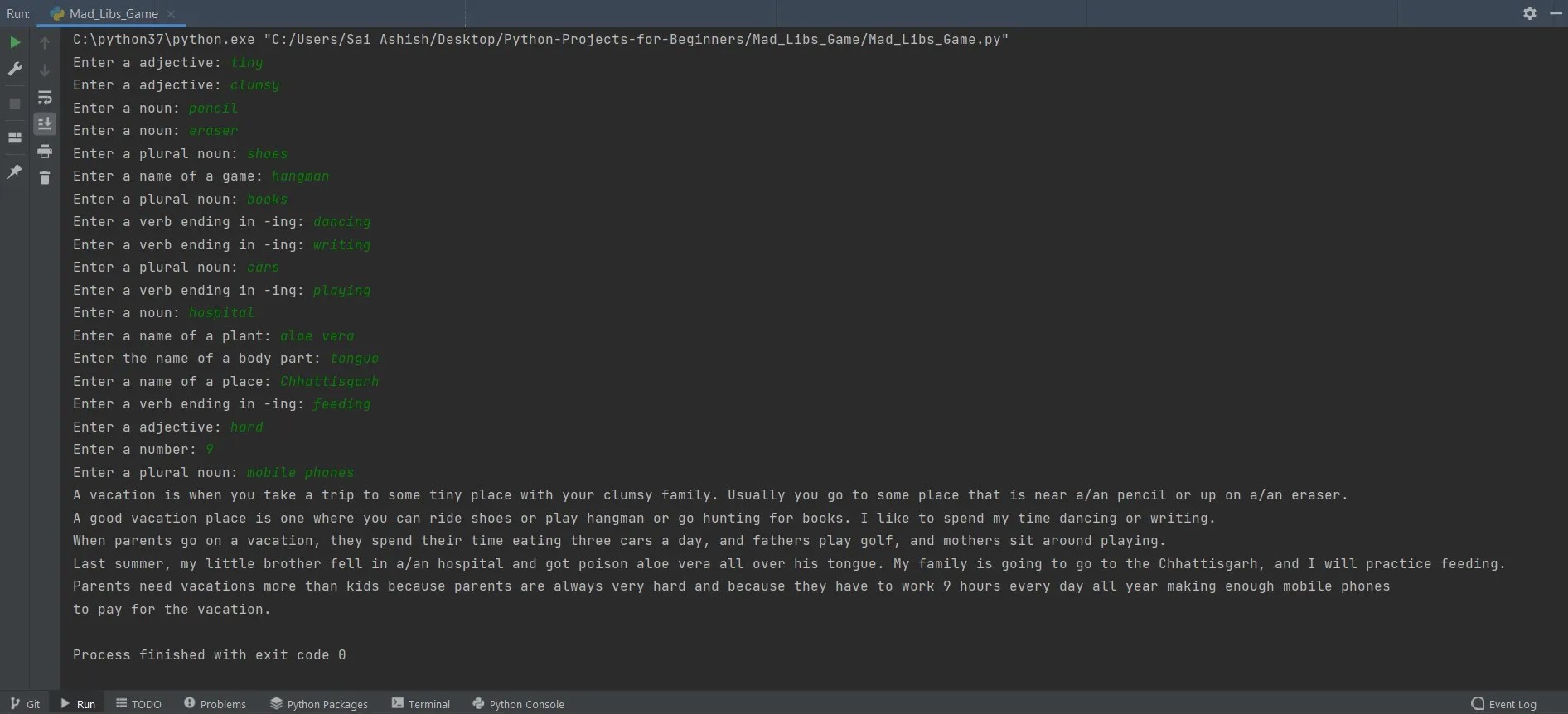
Task: Click the input value 'writing'
Action: [x=341, y=245]
